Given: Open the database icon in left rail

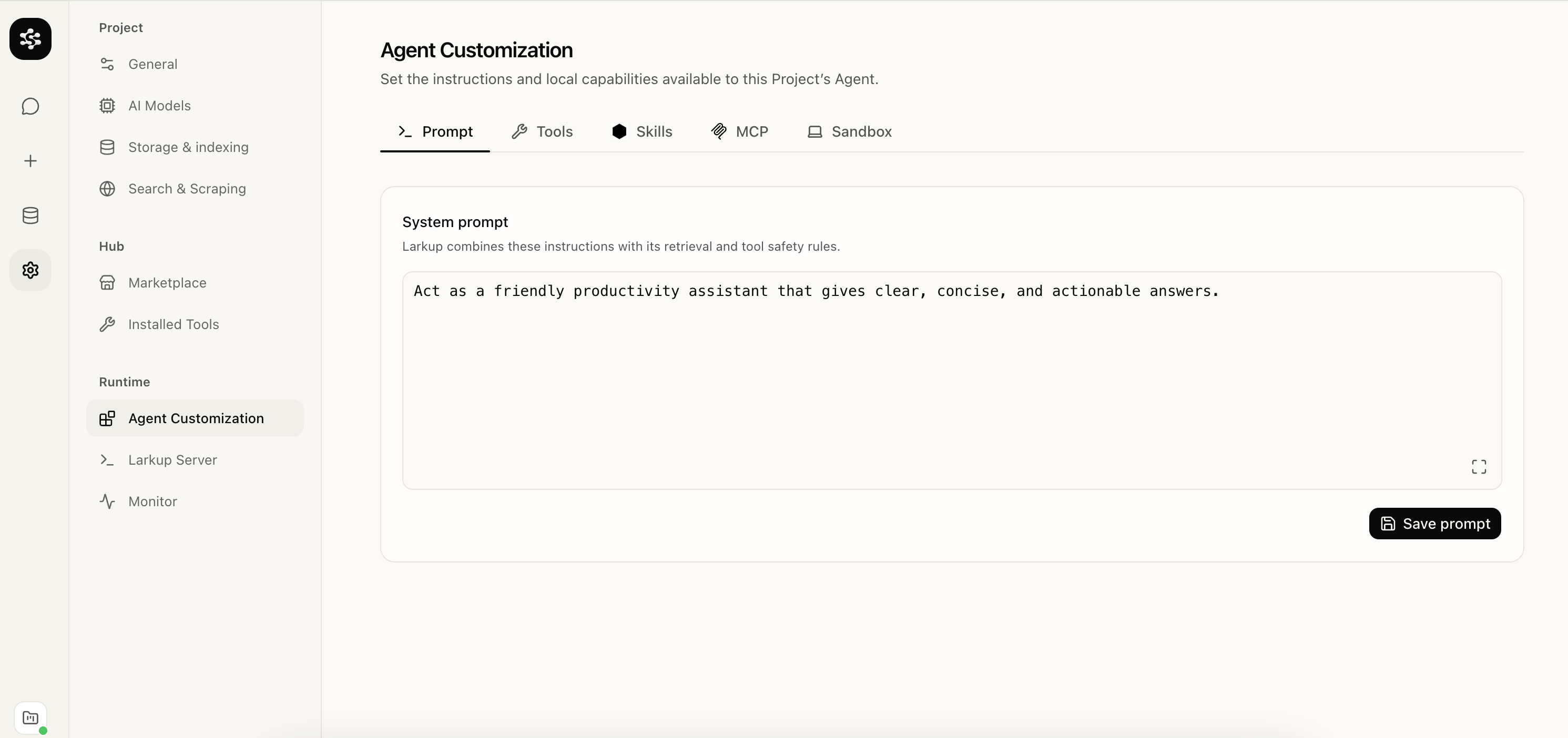Looking at the screenshot, I should pos(30,216).
